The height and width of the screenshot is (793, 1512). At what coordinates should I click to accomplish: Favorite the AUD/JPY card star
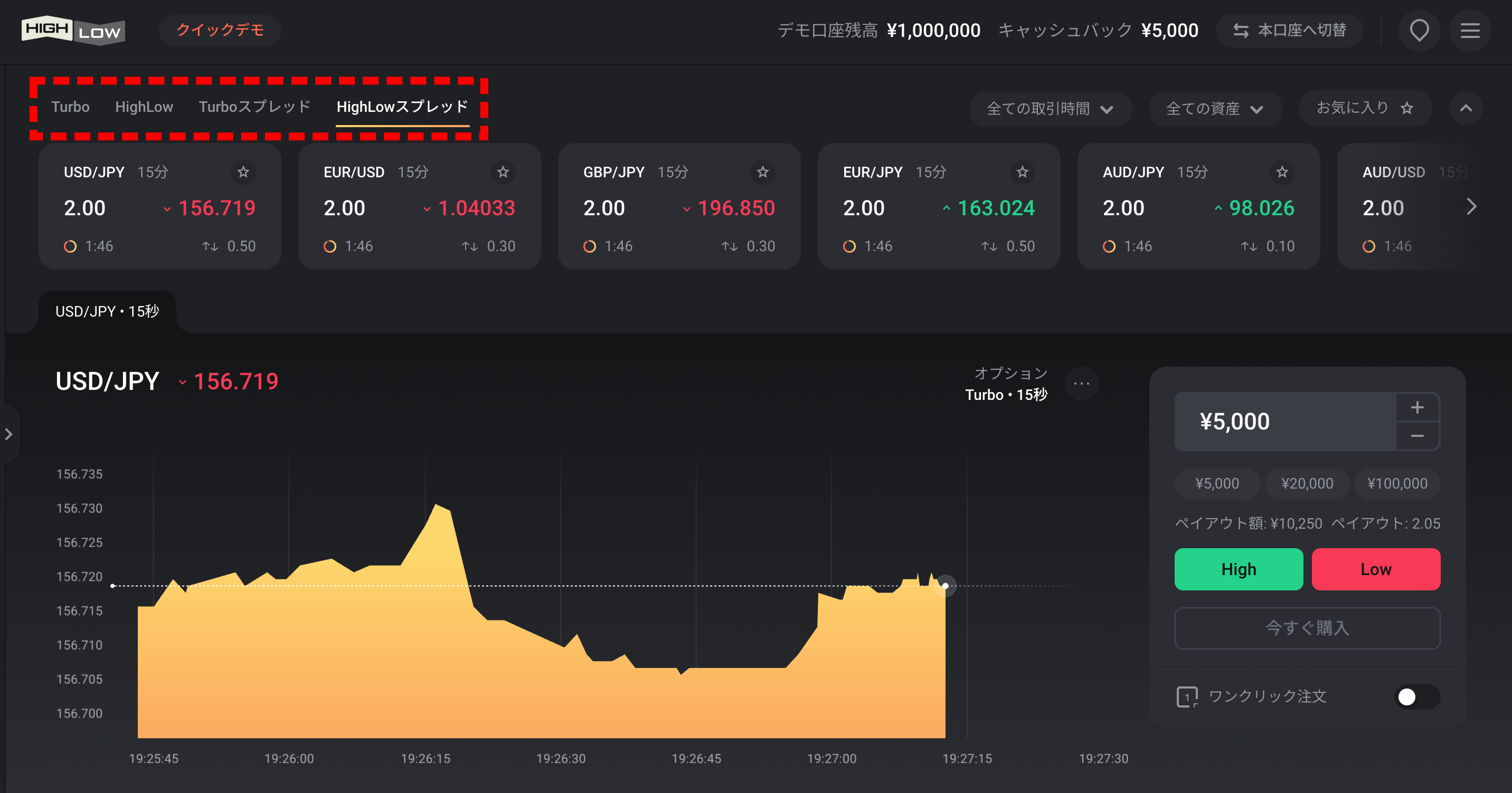(1282, 172)
